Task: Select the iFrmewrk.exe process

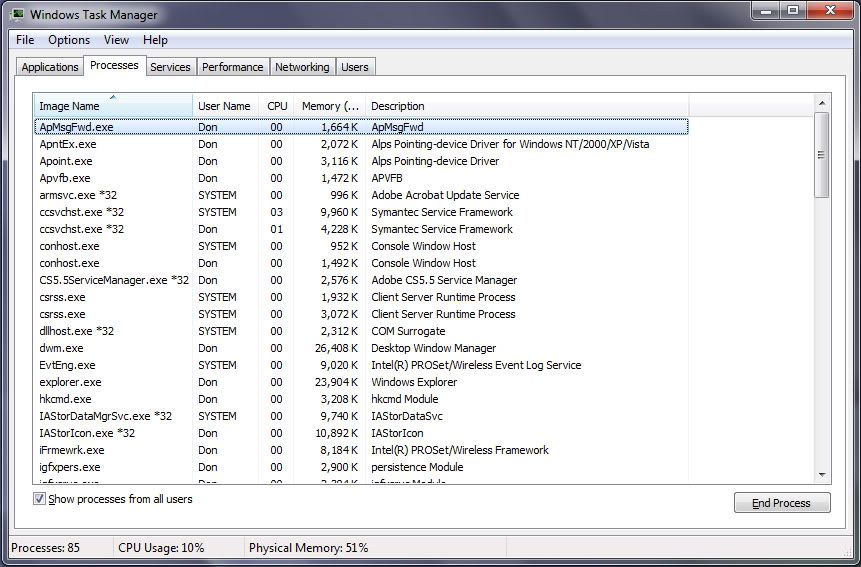Action: [x=361, y=450]
